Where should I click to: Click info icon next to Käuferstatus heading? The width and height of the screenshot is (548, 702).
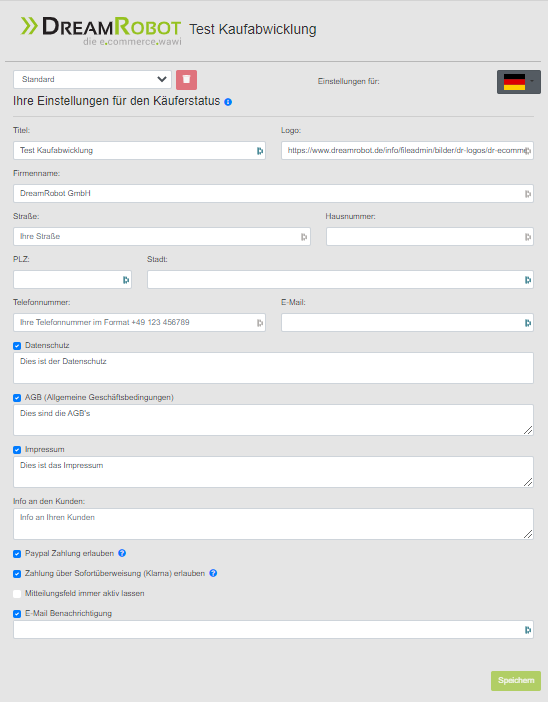(x=228, y=102)
